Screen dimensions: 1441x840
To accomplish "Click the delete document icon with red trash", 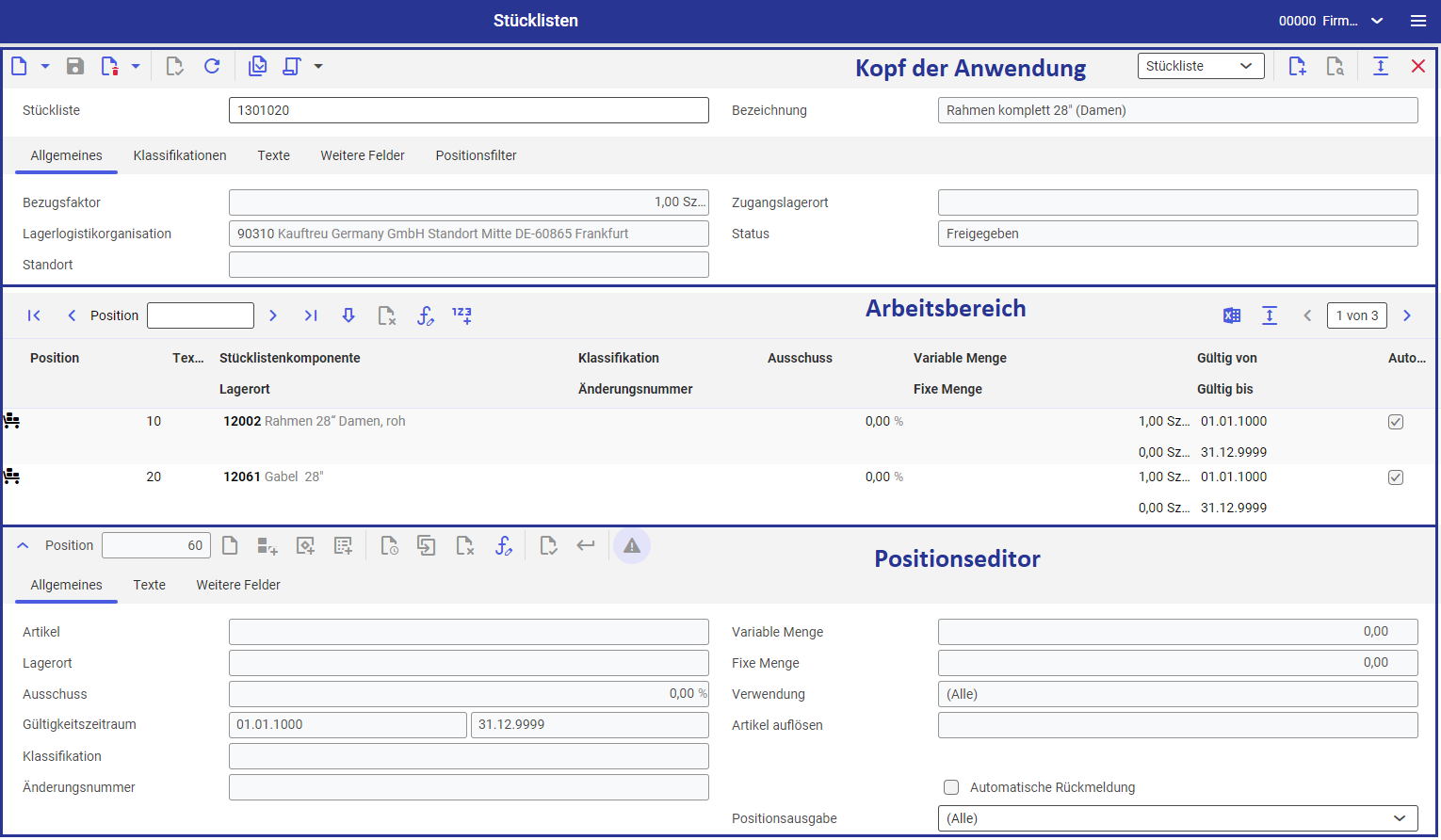I will pyautogui.click(x=110, y=66).
